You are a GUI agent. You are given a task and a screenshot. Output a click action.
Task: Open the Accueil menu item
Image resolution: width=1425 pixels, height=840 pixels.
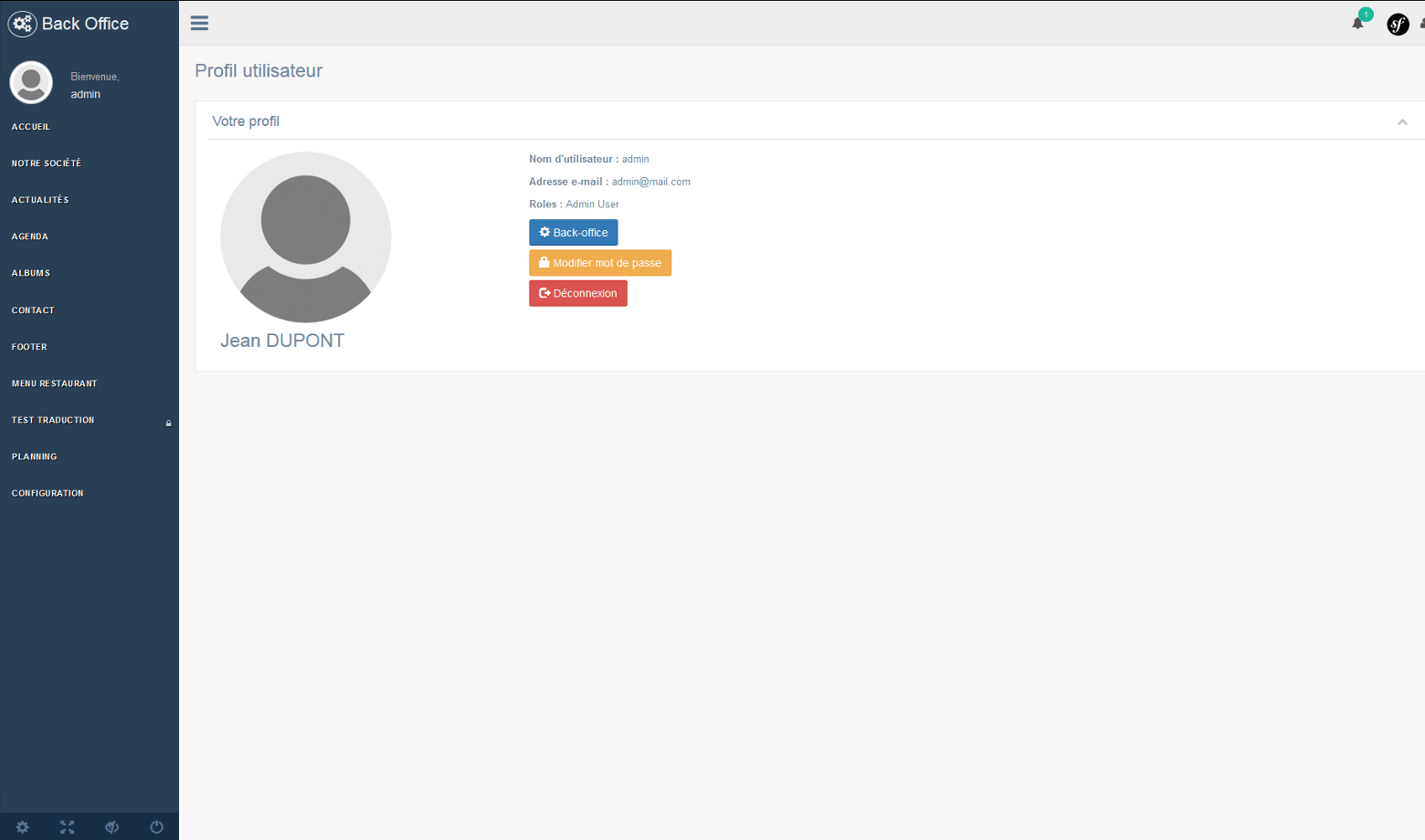(x=31, y=127)
